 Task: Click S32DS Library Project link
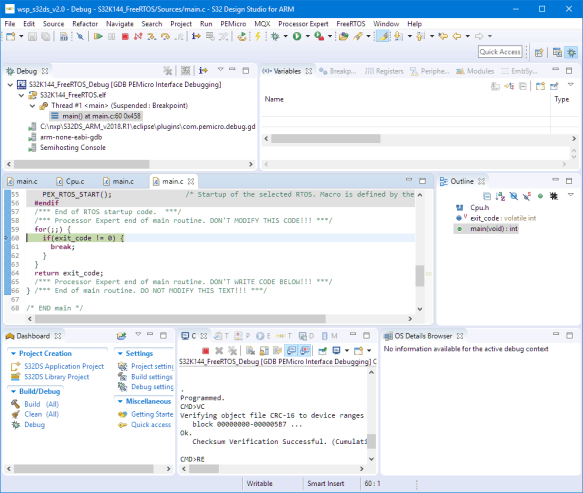57,377
